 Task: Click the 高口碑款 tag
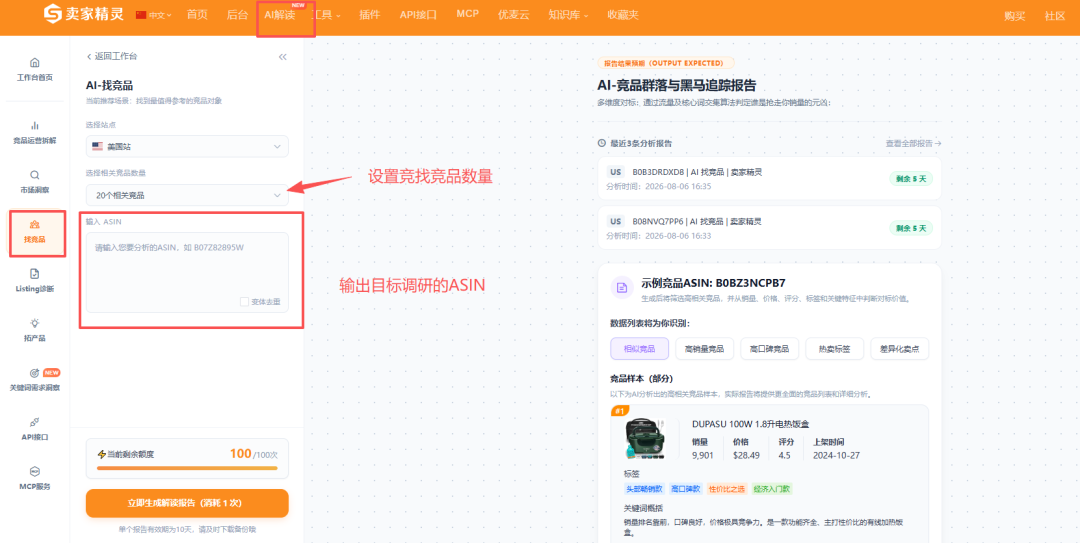tap(685, 489)
